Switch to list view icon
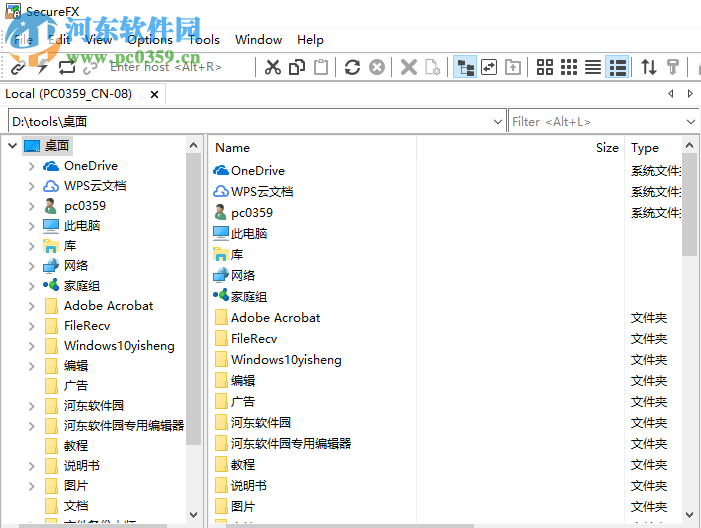The width and height of the screenshot is (701, 528). [593, 68]
